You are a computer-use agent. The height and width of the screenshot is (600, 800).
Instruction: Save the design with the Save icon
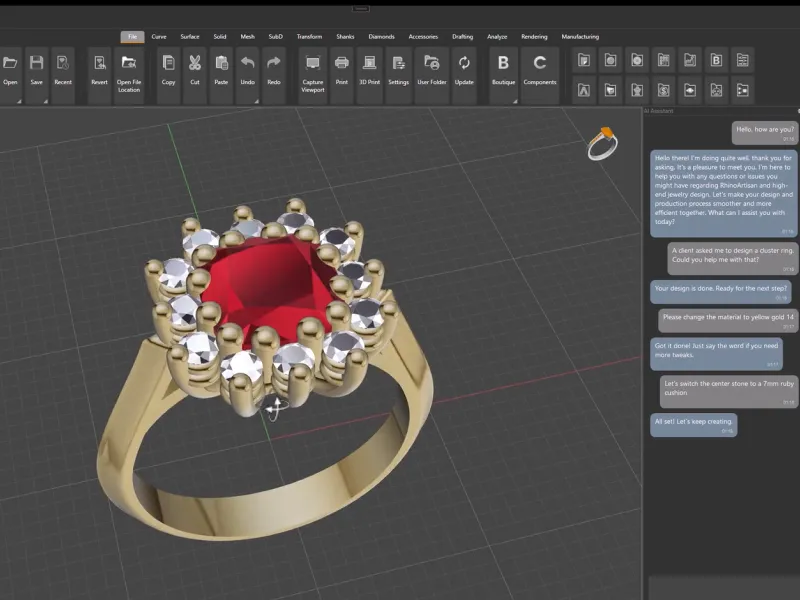tap(37, 63)
